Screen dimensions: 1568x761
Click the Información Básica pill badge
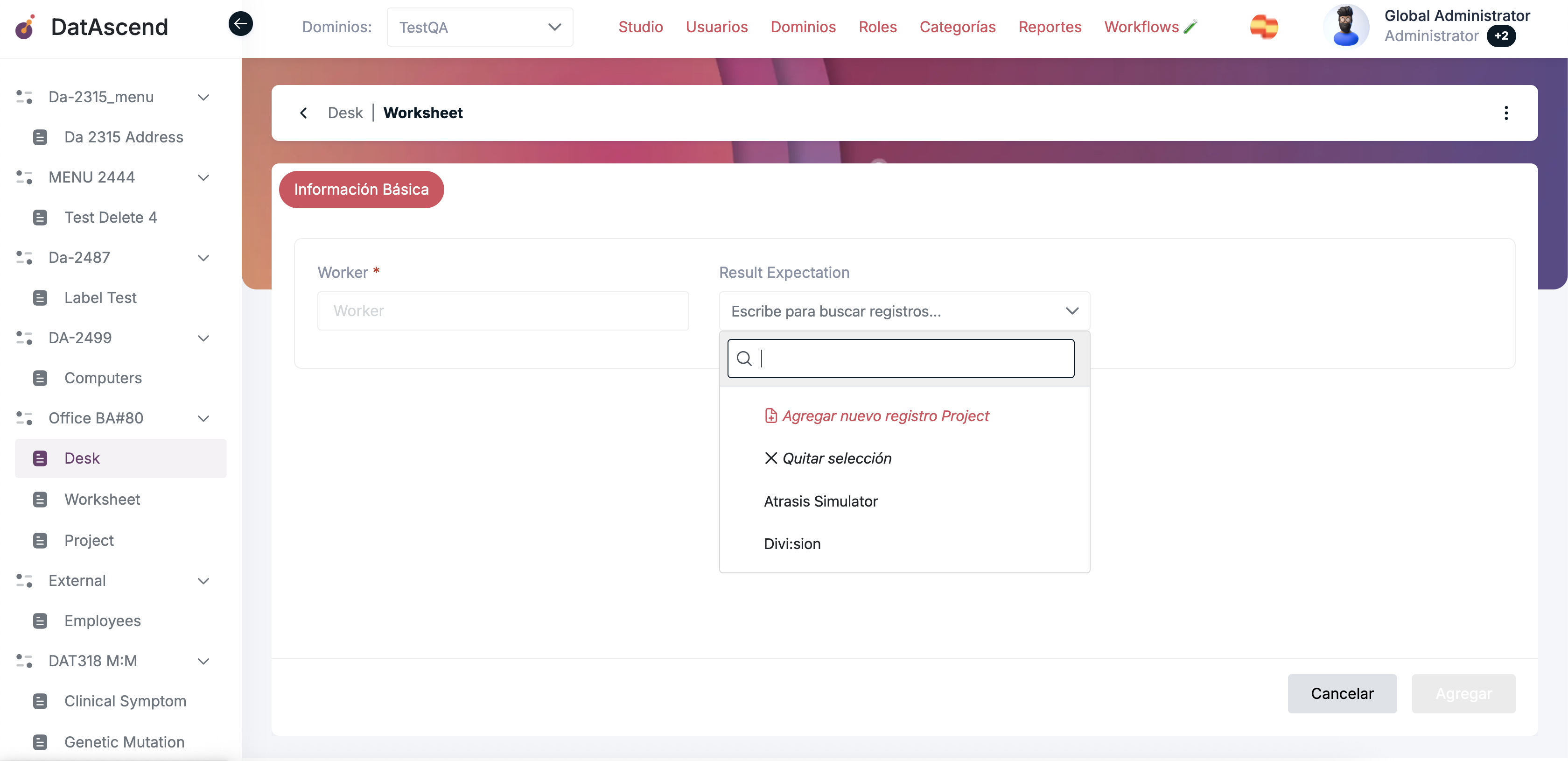[362, 190]
